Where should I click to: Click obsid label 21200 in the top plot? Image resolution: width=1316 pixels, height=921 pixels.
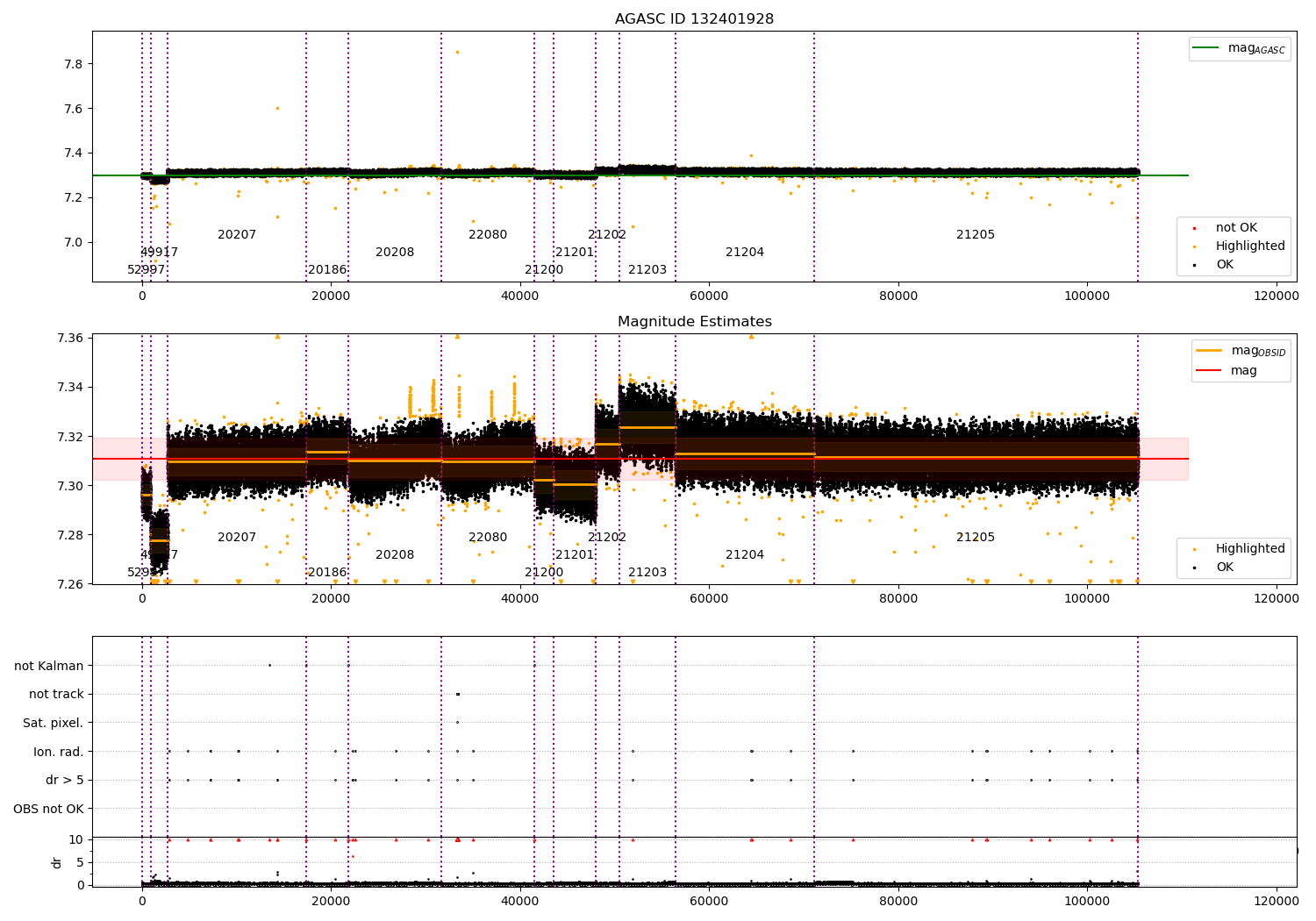[544, 270]
